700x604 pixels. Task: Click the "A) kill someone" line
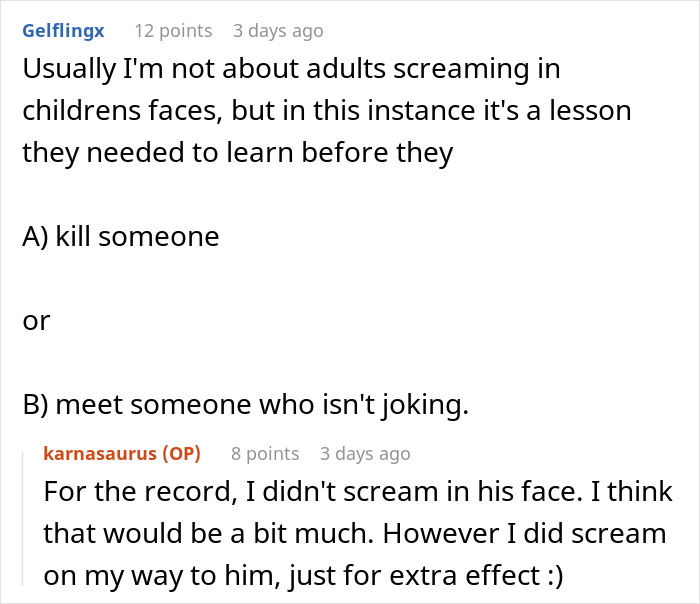tap(121, 237)
